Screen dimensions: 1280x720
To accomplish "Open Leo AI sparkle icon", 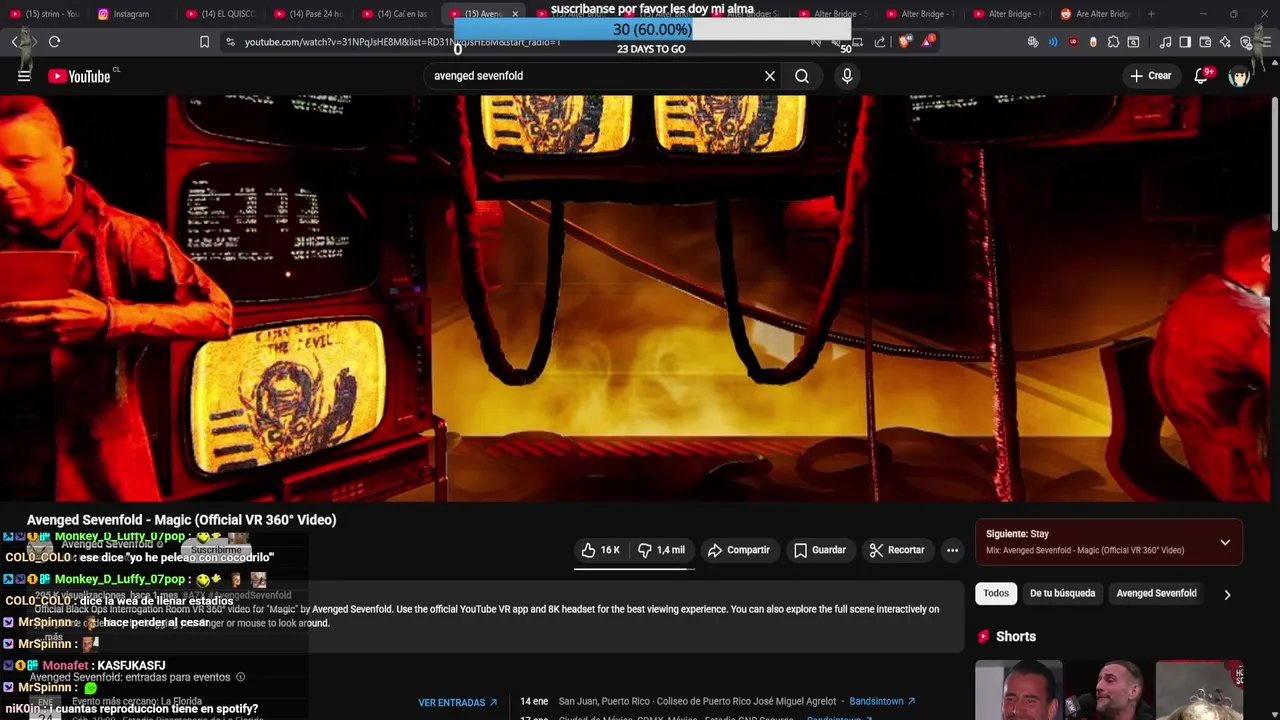I will click(x=1225, y=42).
